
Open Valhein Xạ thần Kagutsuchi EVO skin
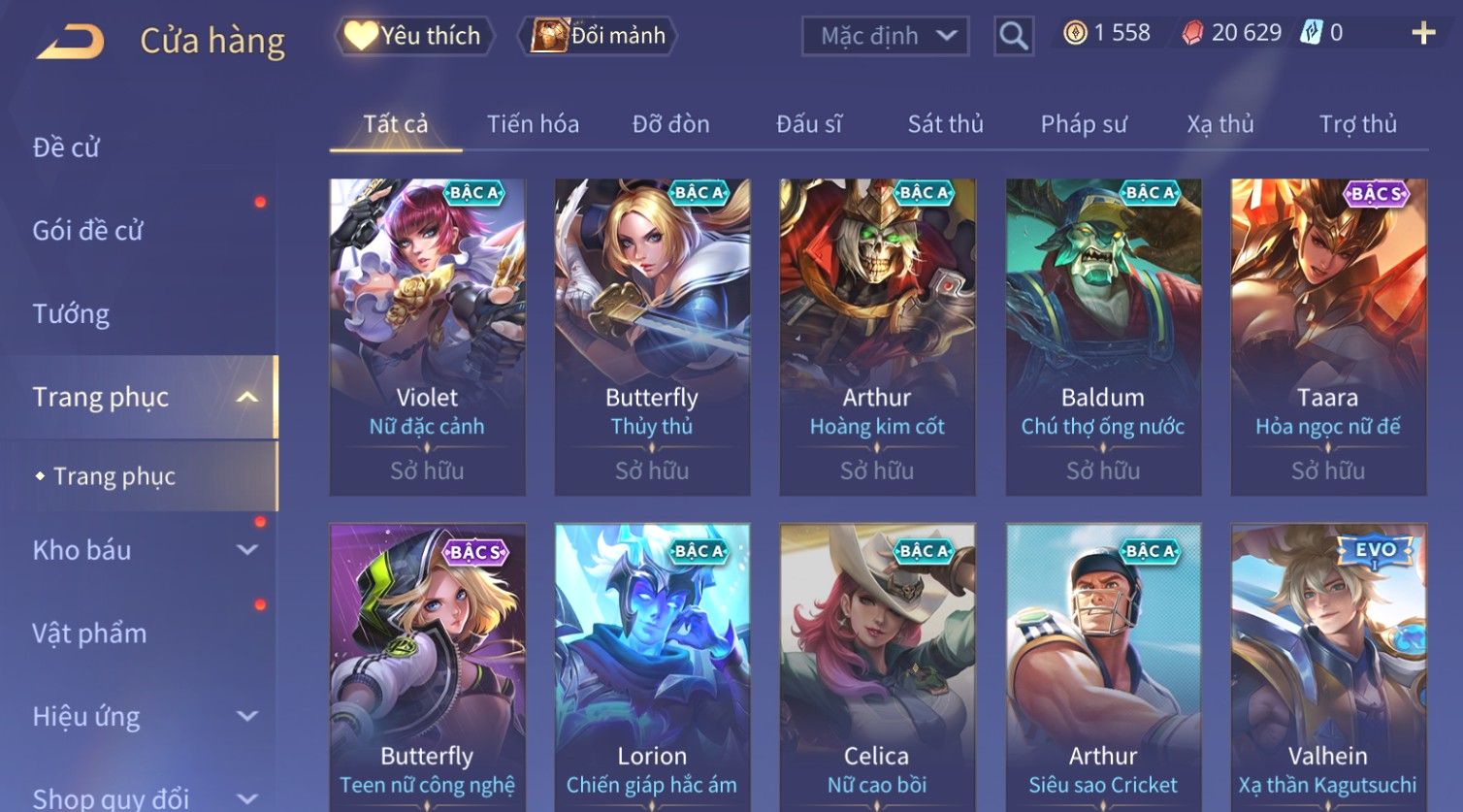coord(1328,667)
